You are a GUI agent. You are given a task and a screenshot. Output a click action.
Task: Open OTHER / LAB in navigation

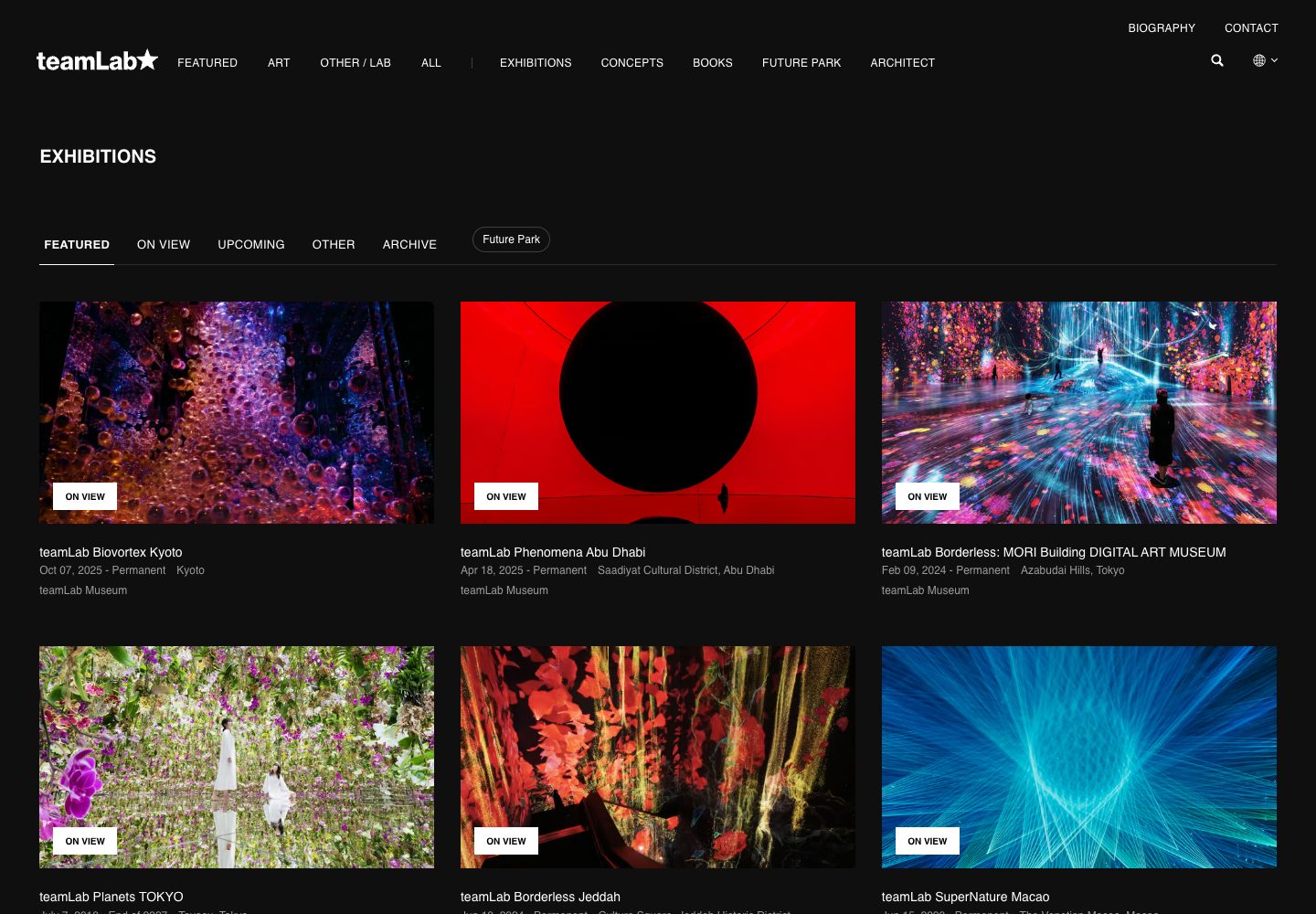coord(356,63)
